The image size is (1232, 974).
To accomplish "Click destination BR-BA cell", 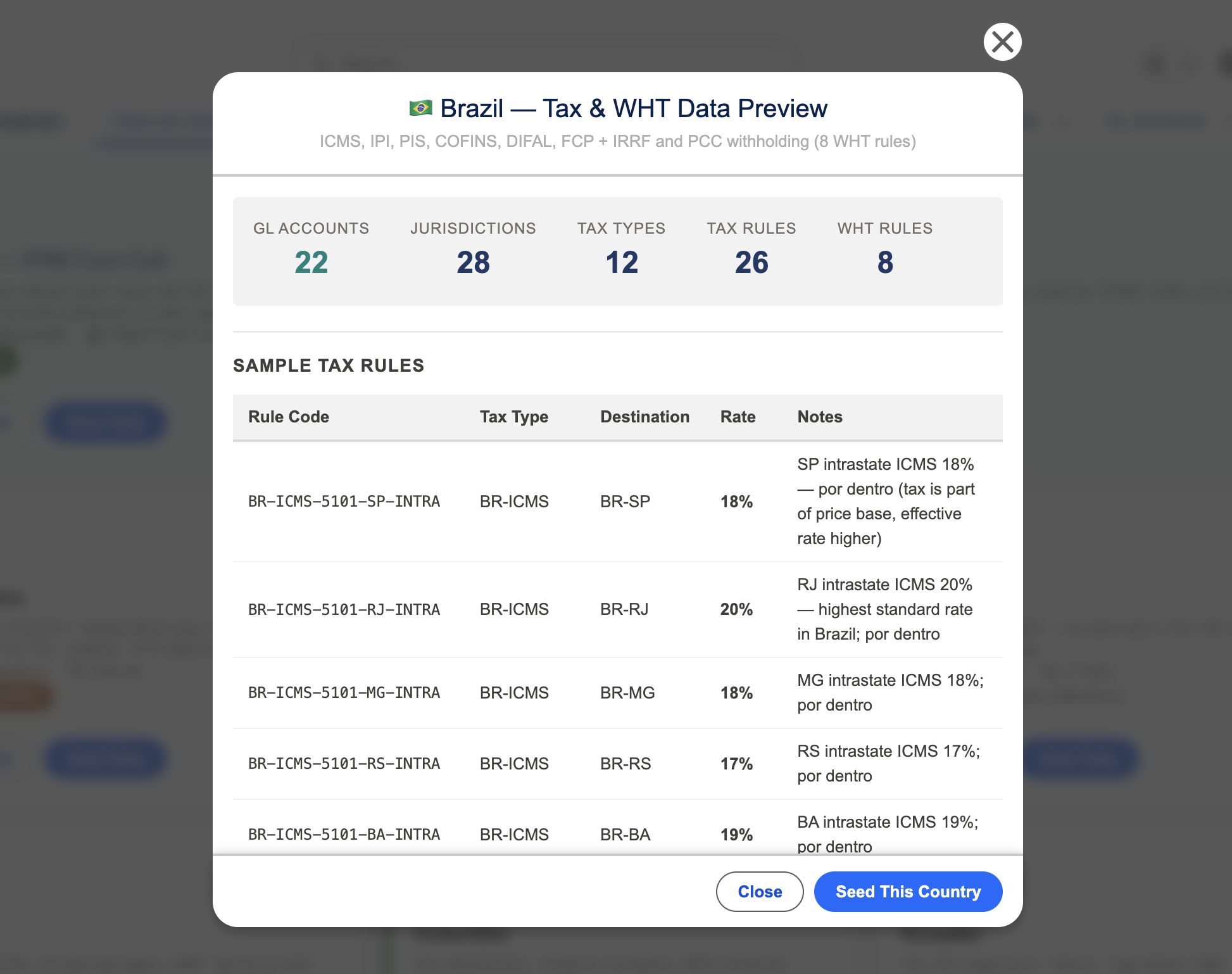I will (x=625, y=835).
